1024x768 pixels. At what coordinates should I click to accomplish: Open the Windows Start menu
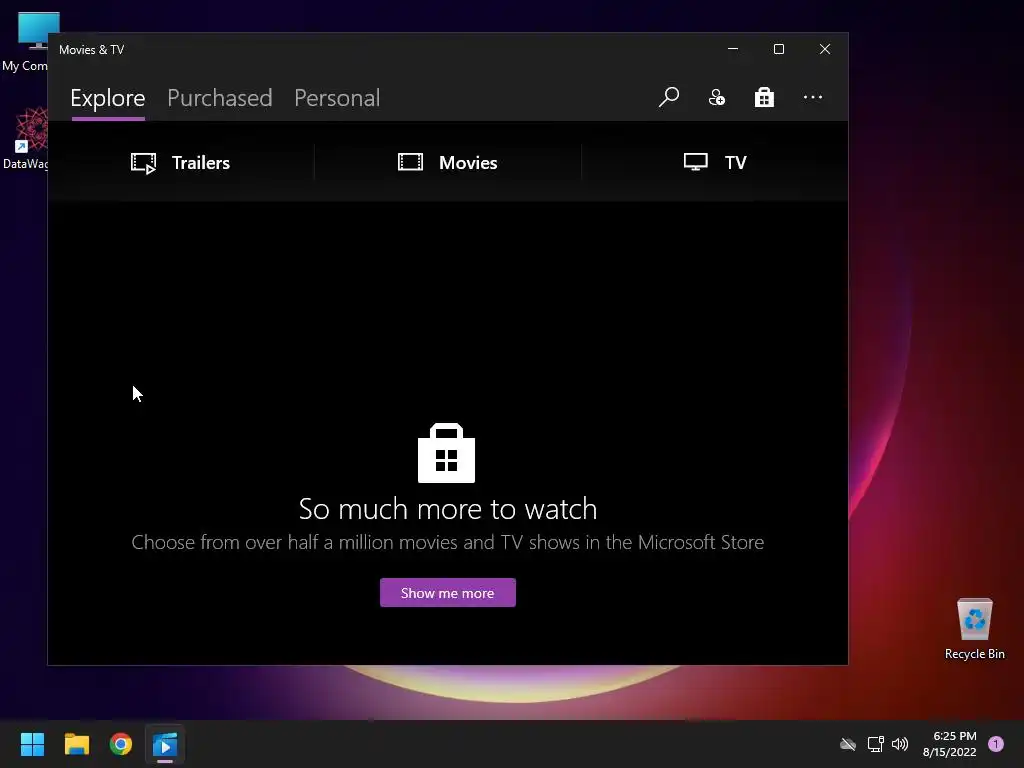tap(32, 744)
